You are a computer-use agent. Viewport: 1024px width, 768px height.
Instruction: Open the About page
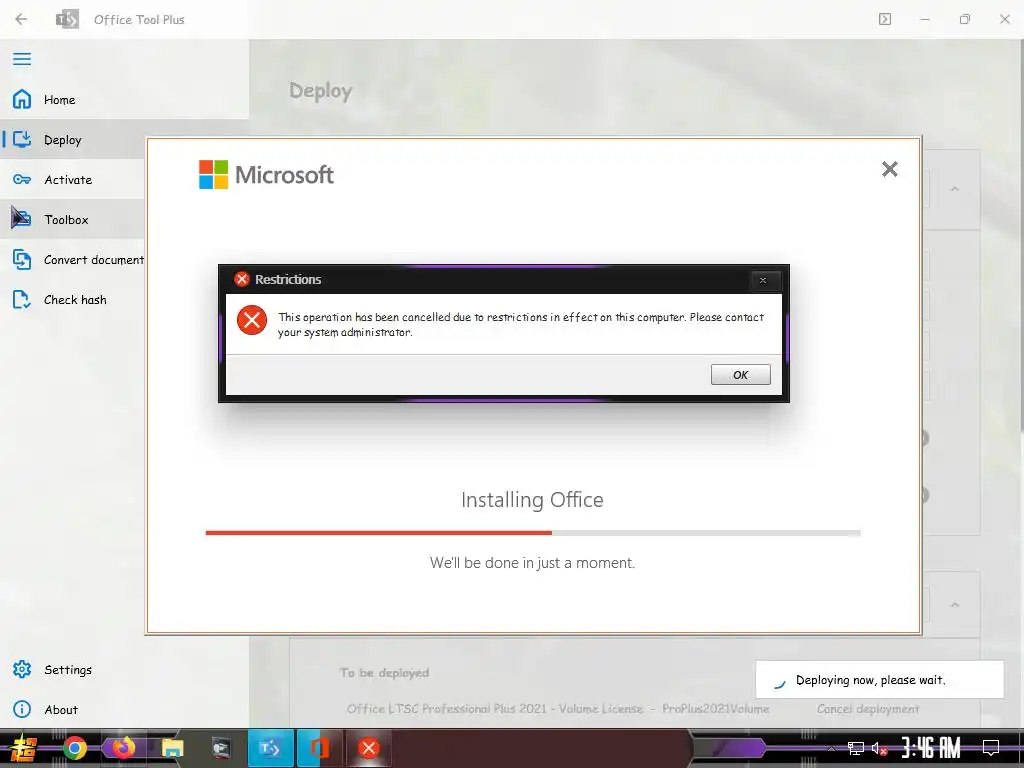pyautogui.click(x=124, y=709)
